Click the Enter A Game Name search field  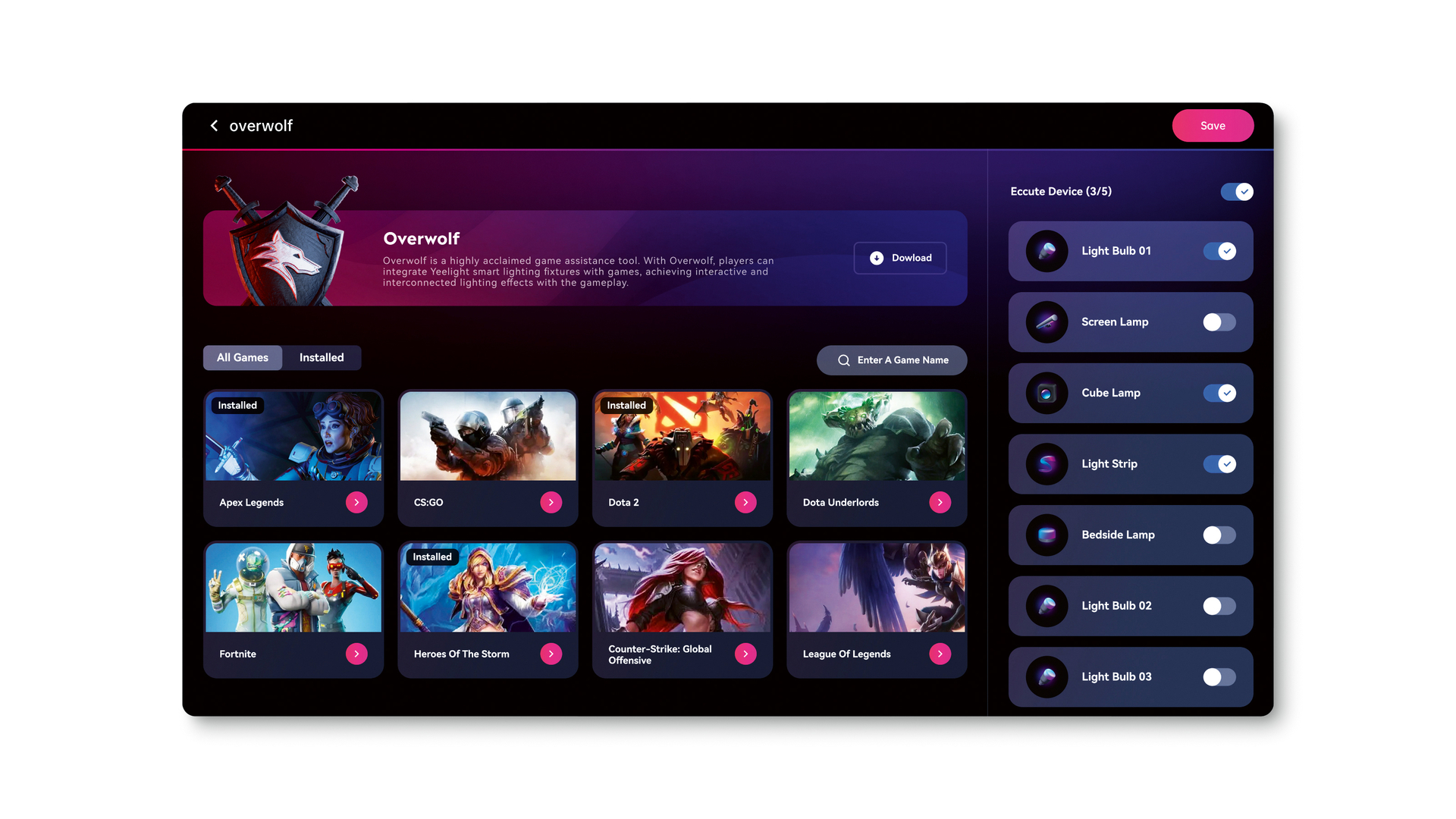coord(891,360)
